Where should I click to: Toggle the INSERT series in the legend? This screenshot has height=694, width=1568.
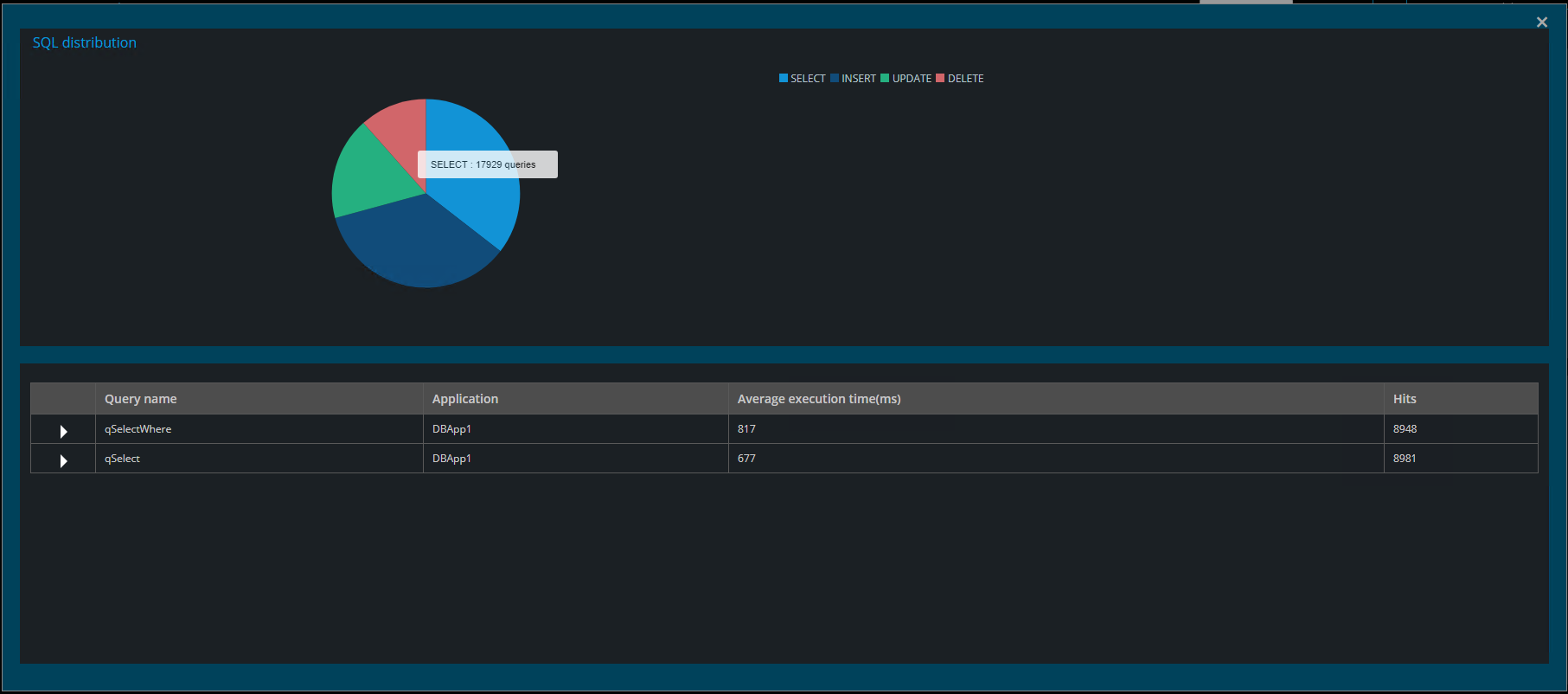tap(853, 79)
